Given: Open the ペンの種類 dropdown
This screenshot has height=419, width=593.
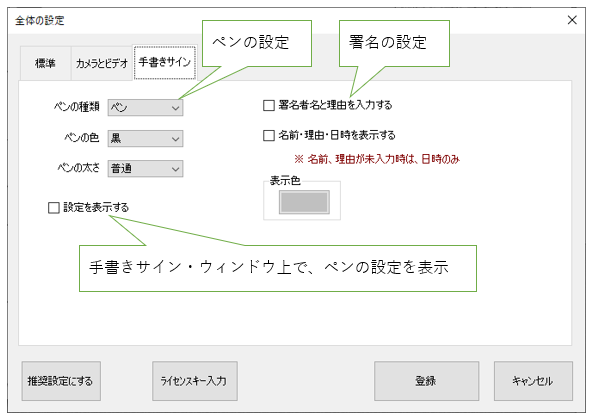Looking at the screenshot, I should point(145,108).
